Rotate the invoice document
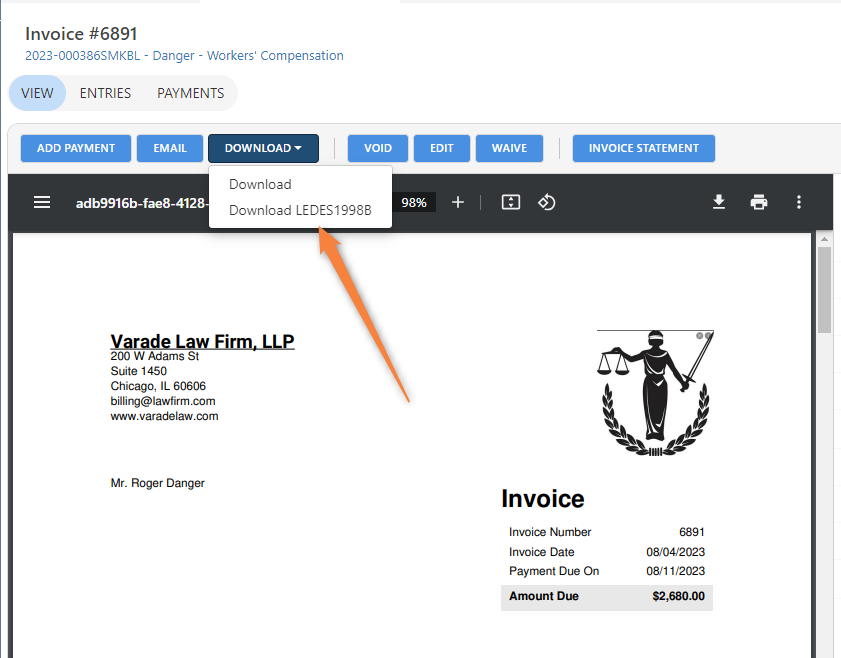This screenshot has width=841, height=658. 546,202
